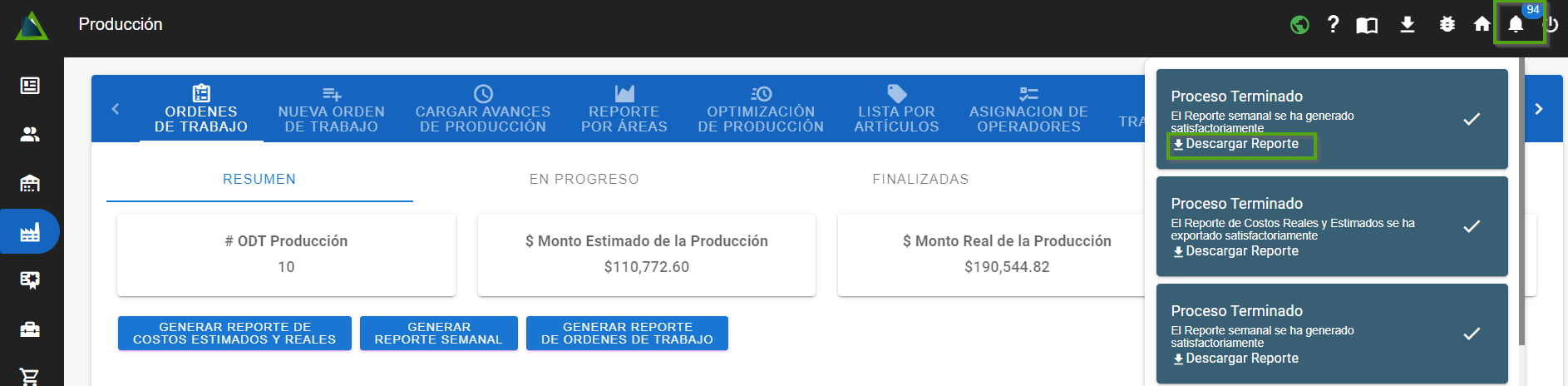Click Generar Reporte Semanal button
Image resolution: width=1568 pixels, height=386 pixels.
click(438, 334)
